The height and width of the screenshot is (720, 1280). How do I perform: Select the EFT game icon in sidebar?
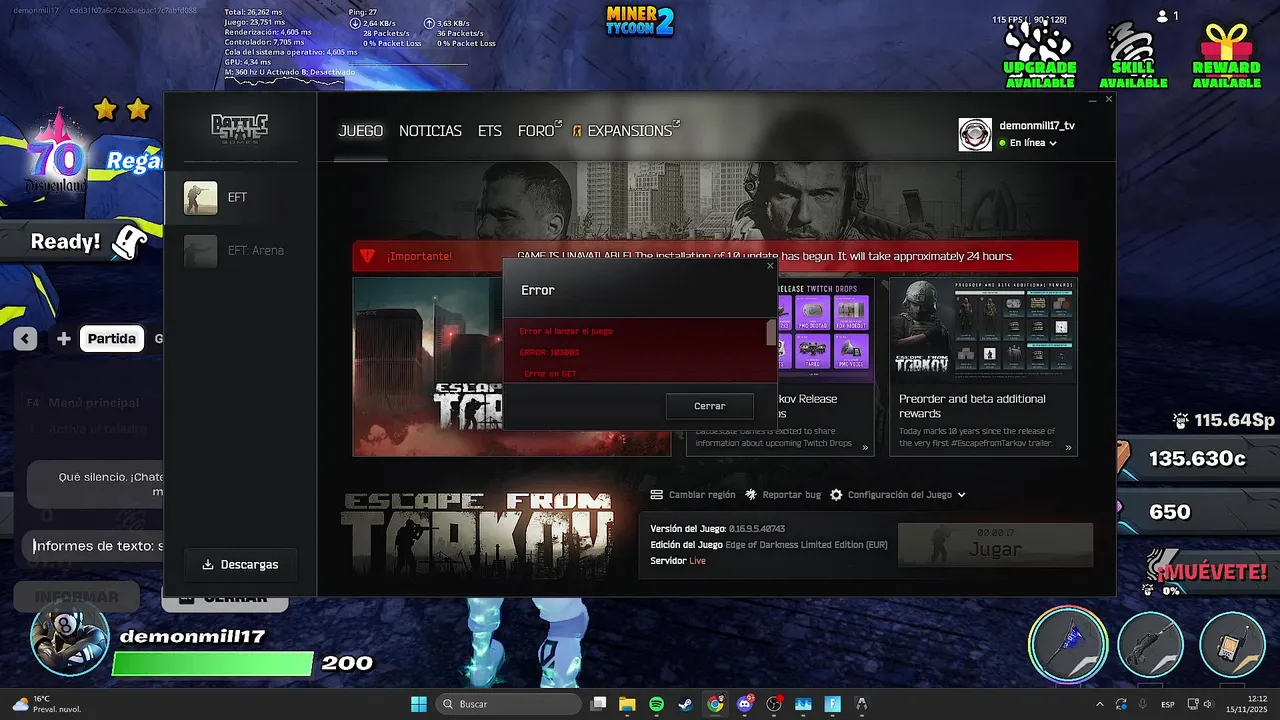[200, 198]
